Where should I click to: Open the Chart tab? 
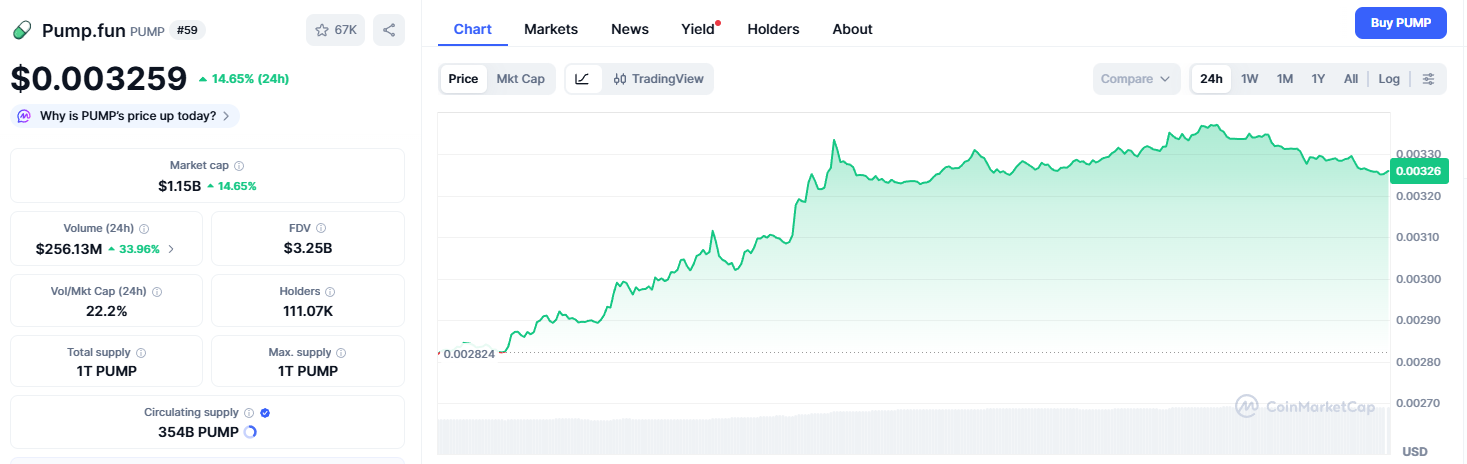(473, 29)
